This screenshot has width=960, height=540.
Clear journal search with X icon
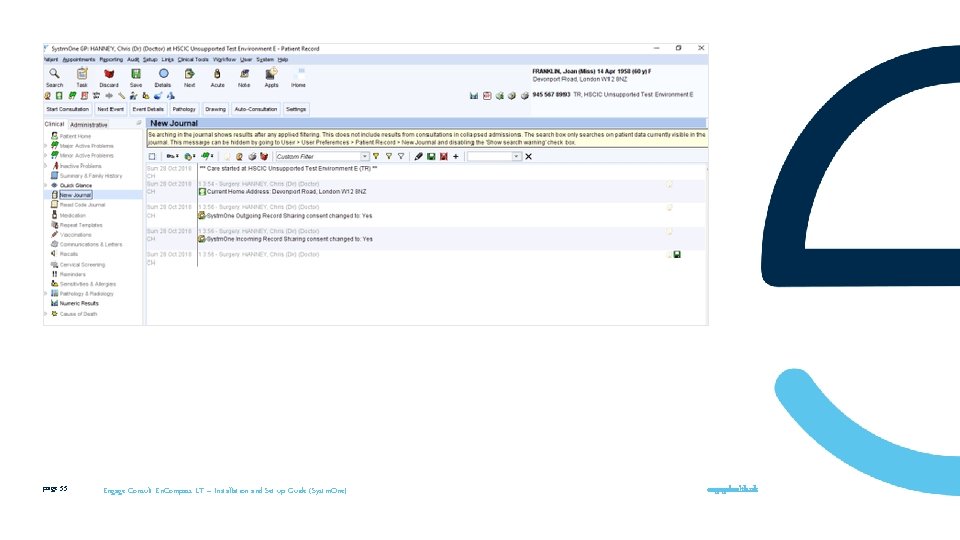528,157
